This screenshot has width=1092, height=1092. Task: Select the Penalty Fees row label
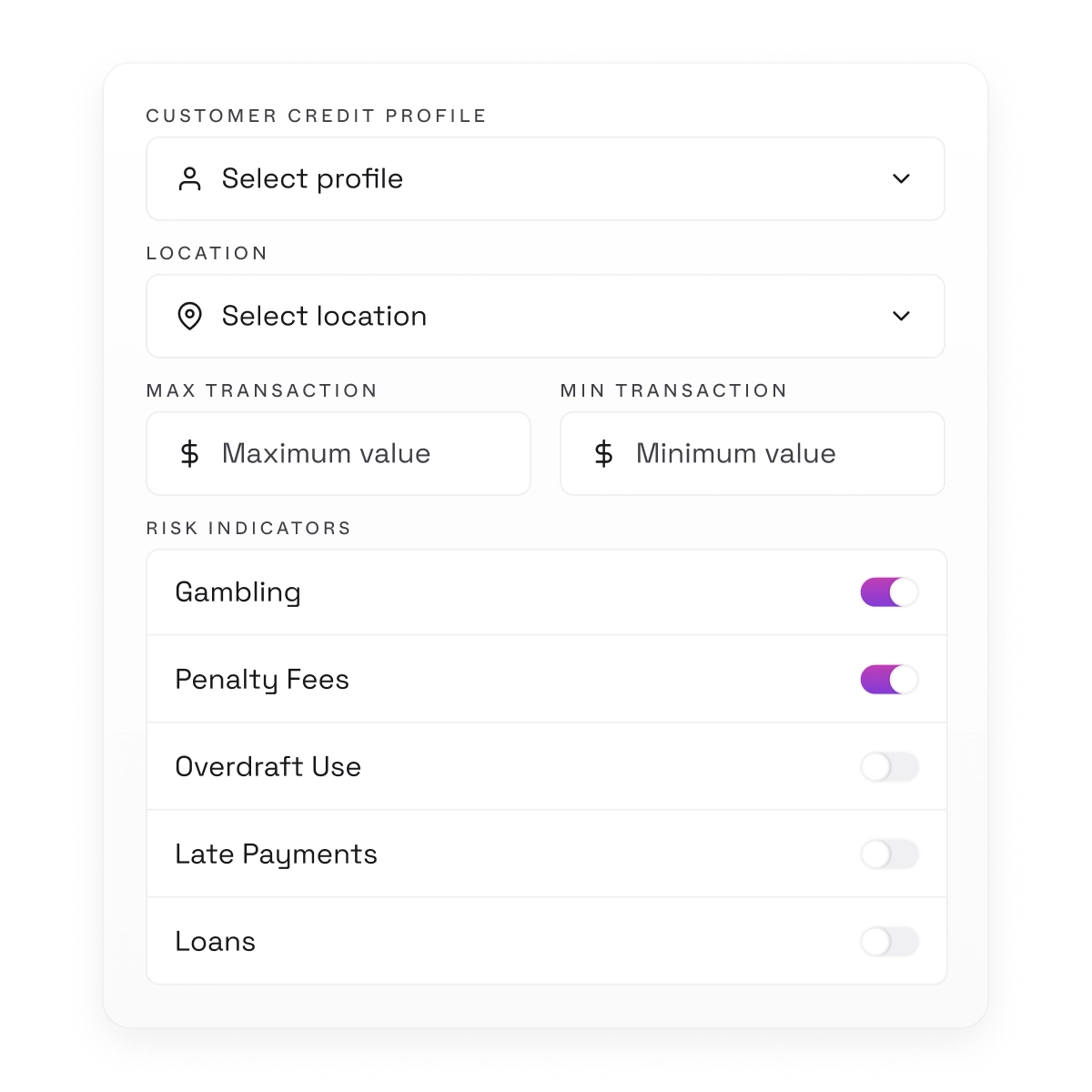pyautogui.click(x=262, y=680)
